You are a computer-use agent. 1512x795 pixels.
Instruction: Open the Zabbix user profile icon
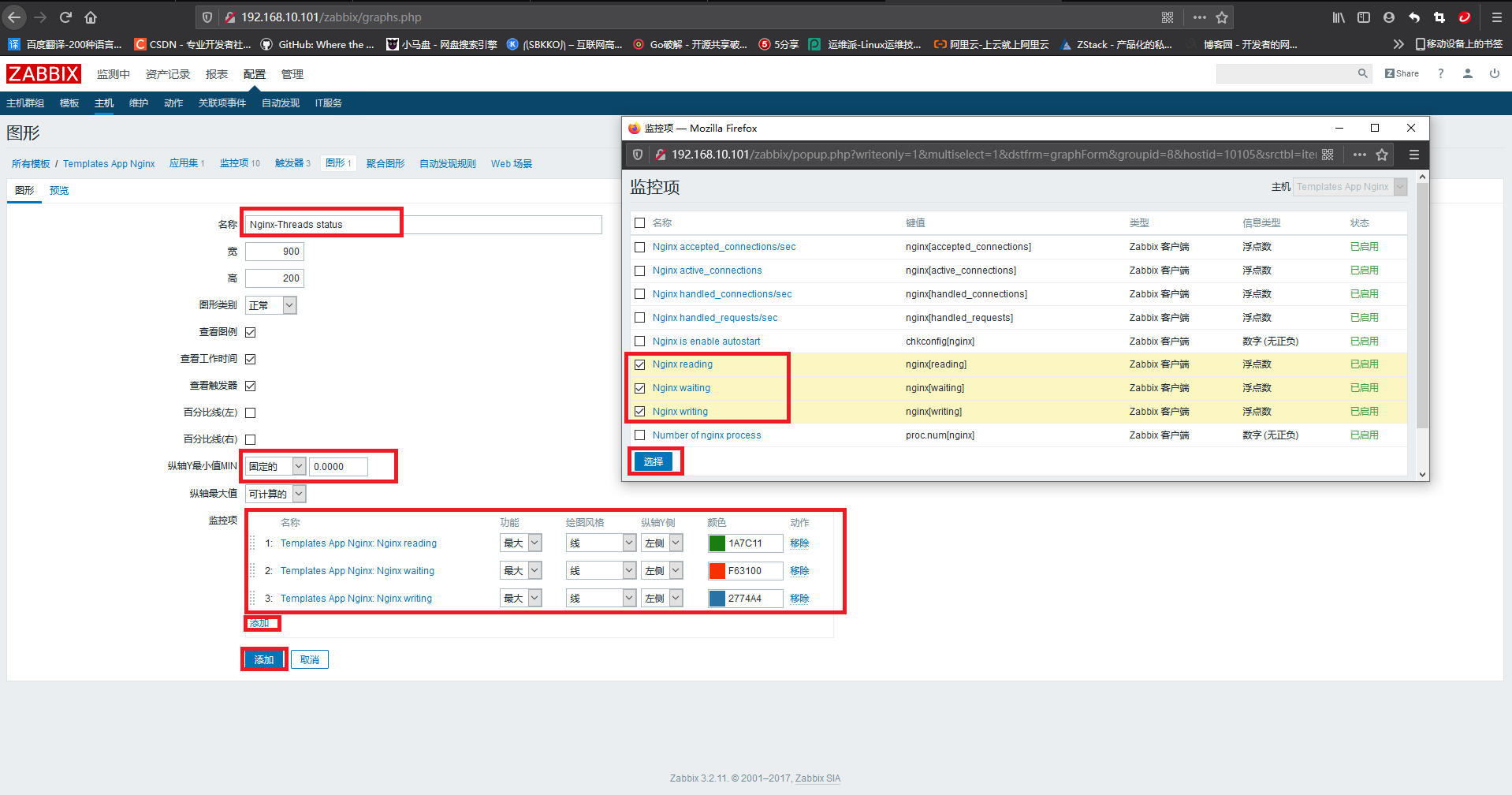pos(1468,73)
